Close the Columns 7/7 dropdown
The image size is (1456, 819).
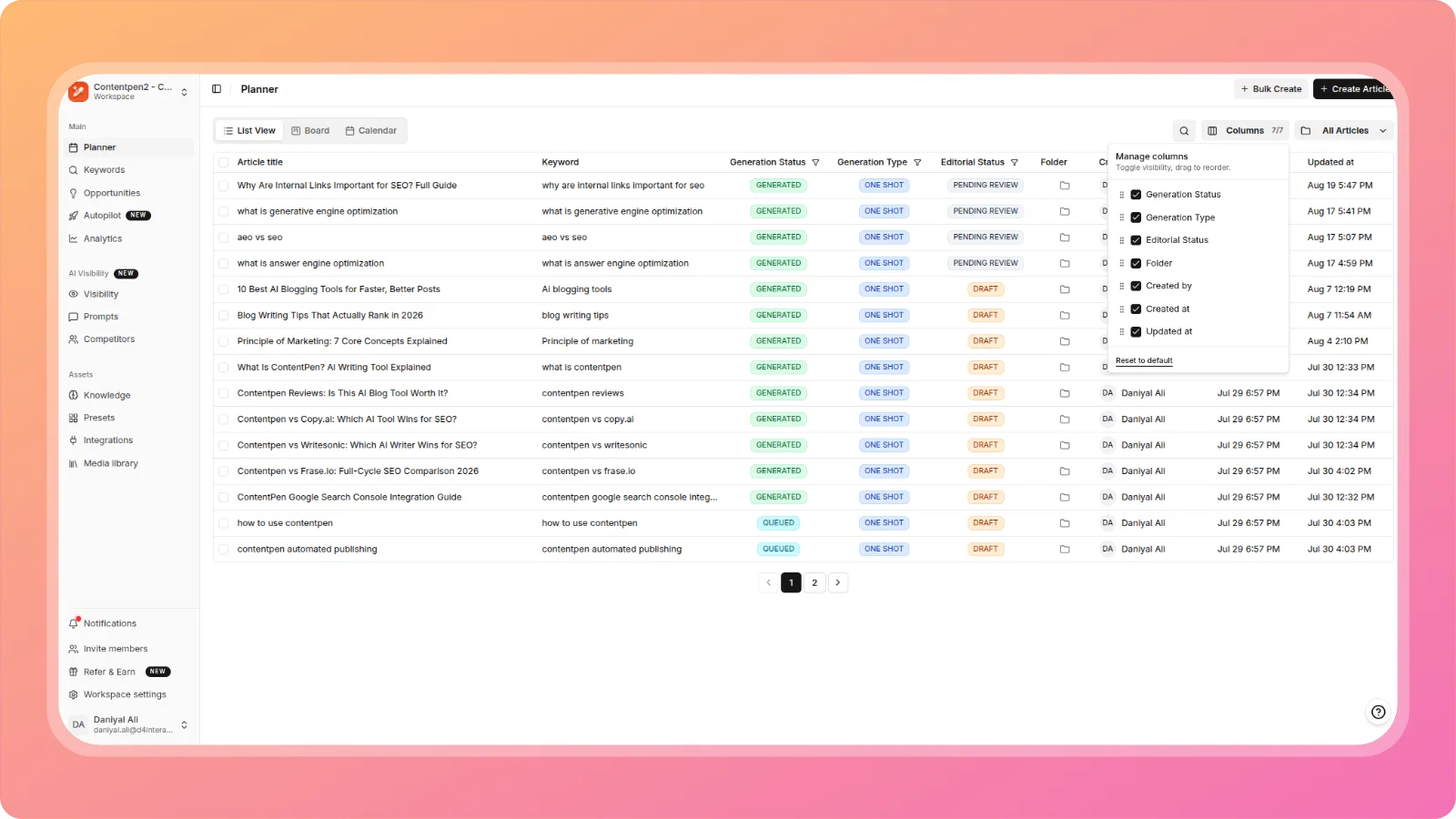(x=1245, y=131)
